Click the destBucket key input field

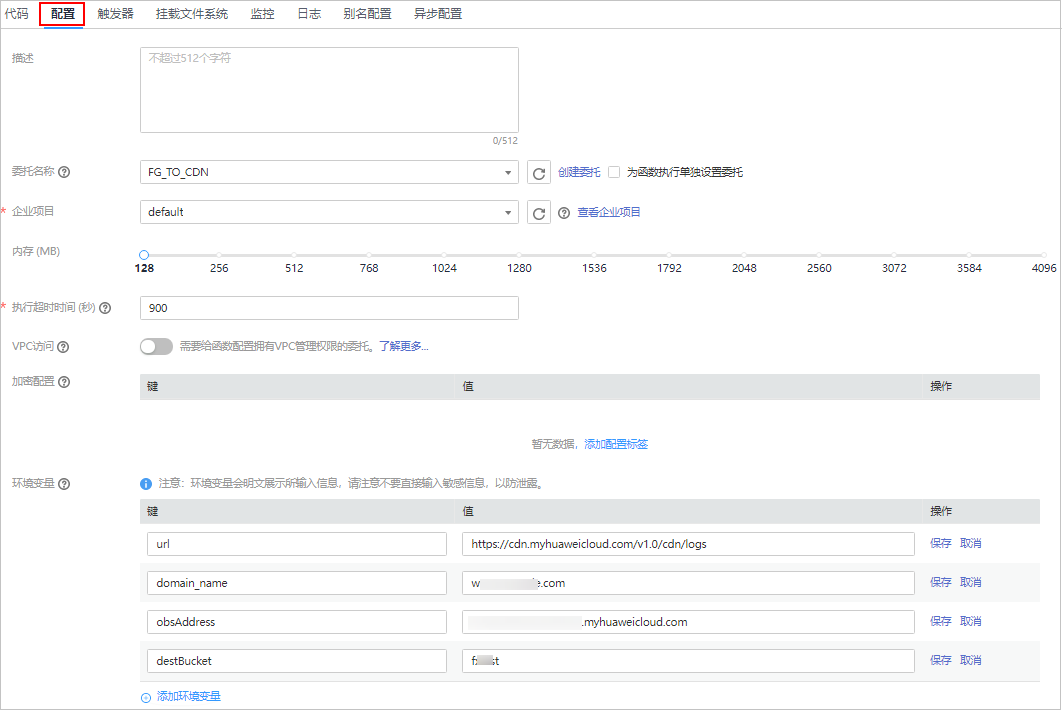[x=297, y=661]
